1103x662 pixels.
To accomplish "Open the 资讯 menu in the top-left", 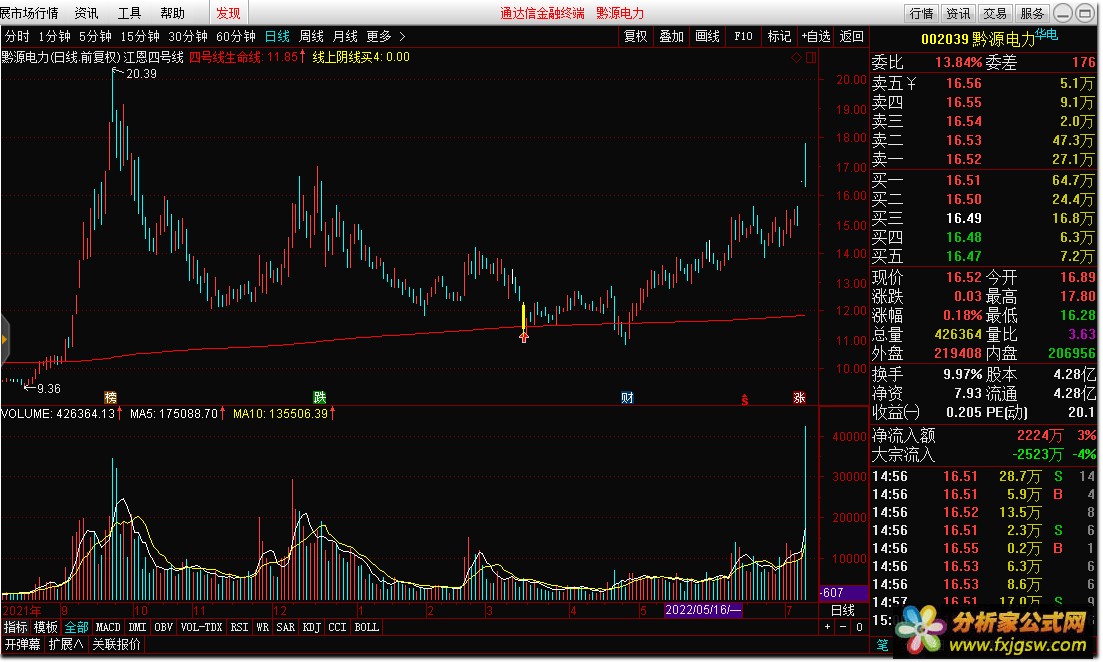I will tap(87, 13).
